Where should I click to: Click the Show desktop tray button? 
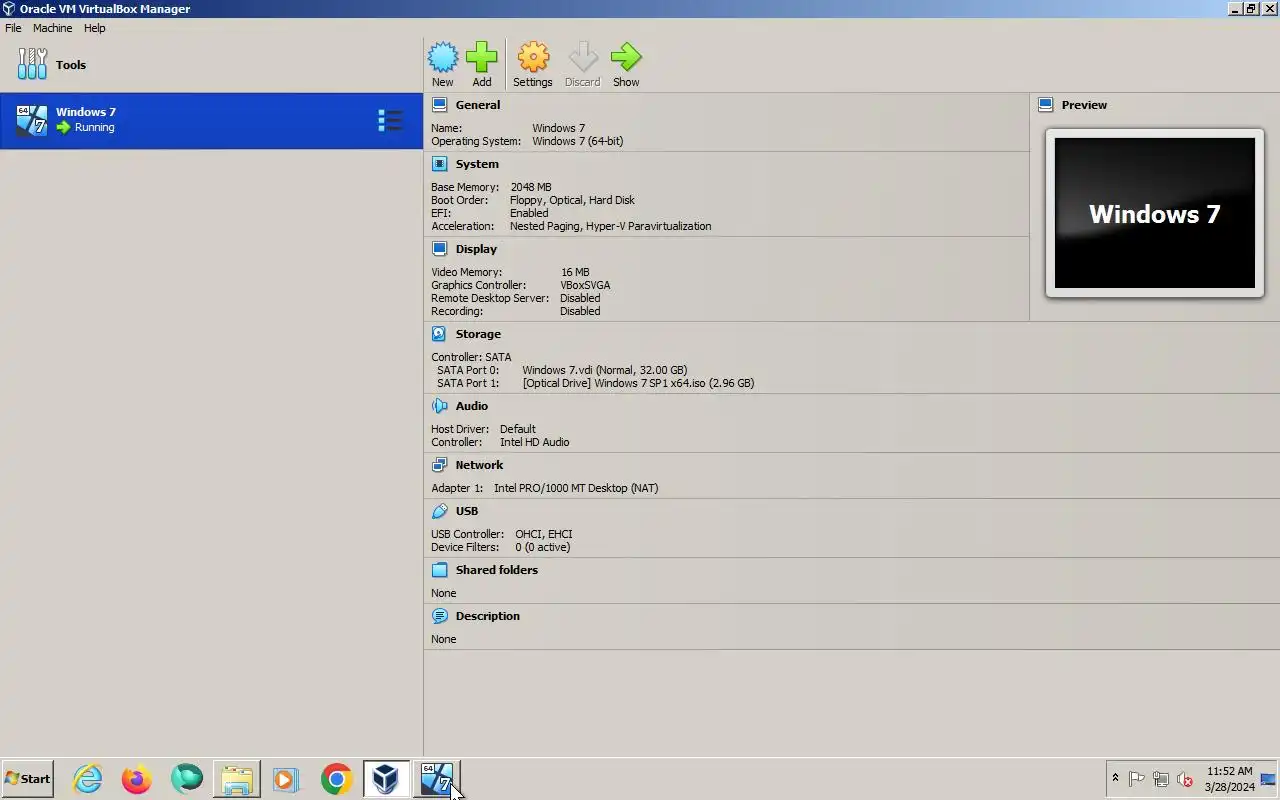1270,779
